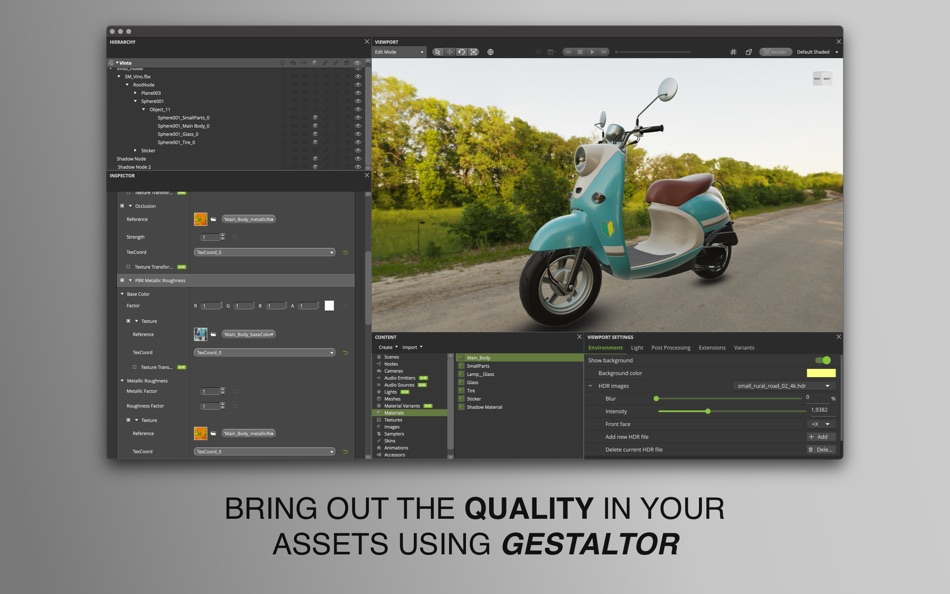Toggle visibility eye for SM_Vino.fbx
The image size is (950, 594).
tap(358, 77)
